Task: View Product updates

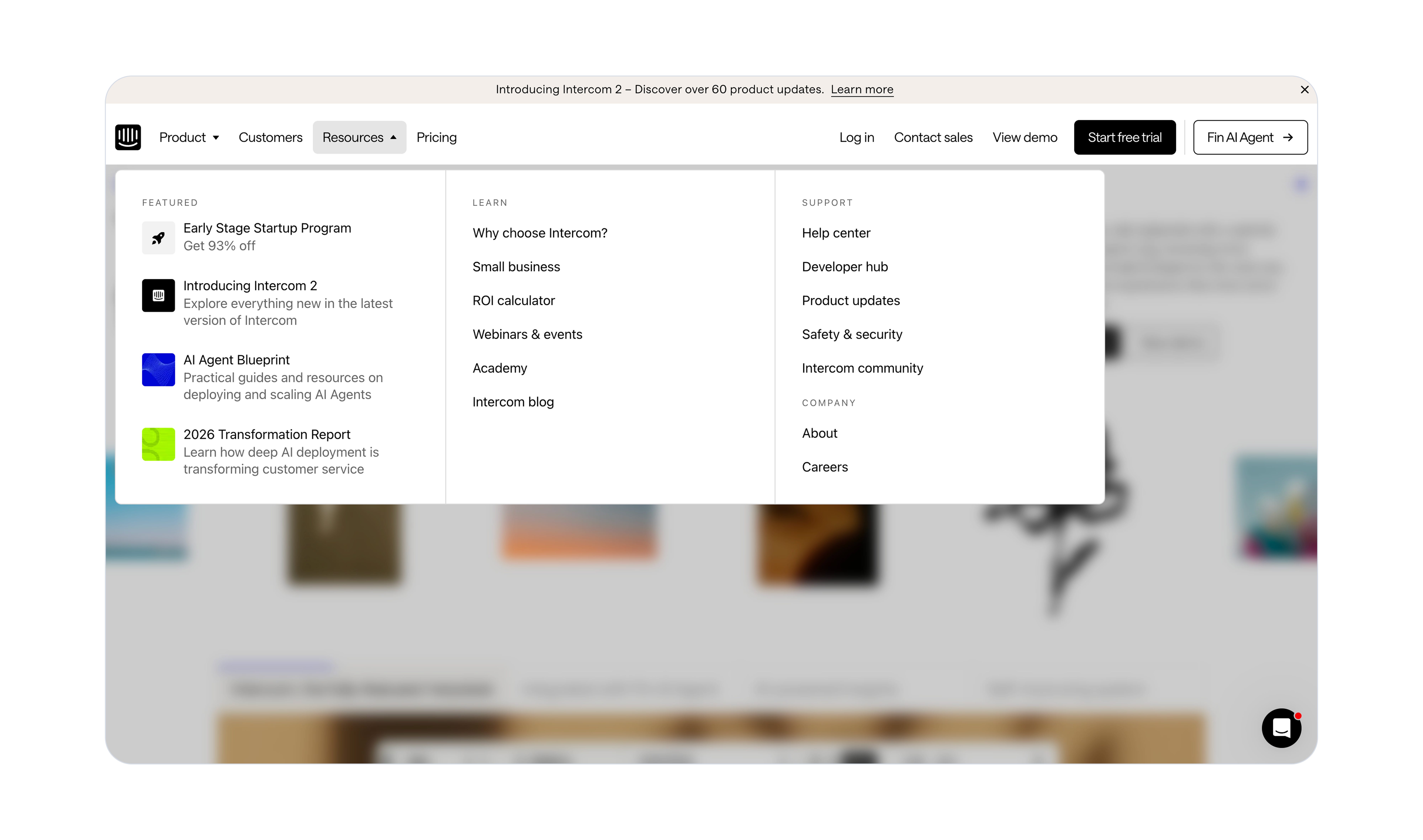Action: [851, 301]
